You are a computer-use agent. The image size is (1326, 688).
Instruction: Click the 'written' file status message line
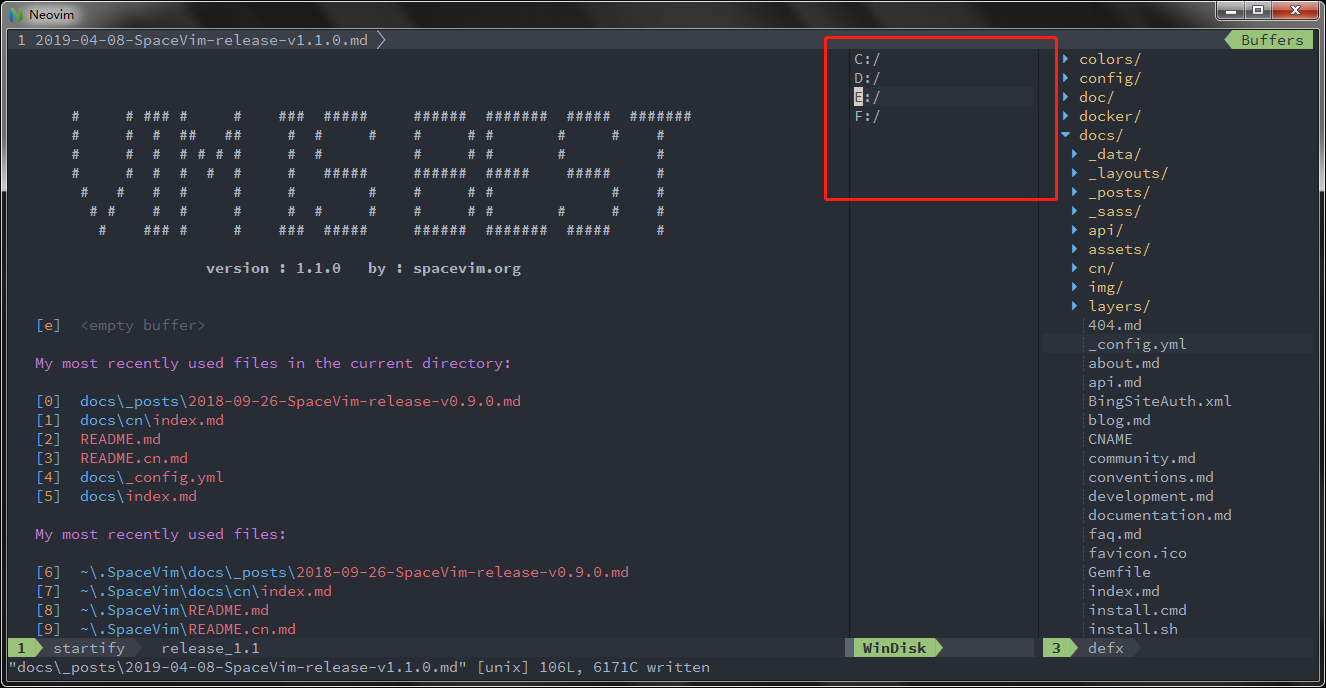(x=359, y=667)
